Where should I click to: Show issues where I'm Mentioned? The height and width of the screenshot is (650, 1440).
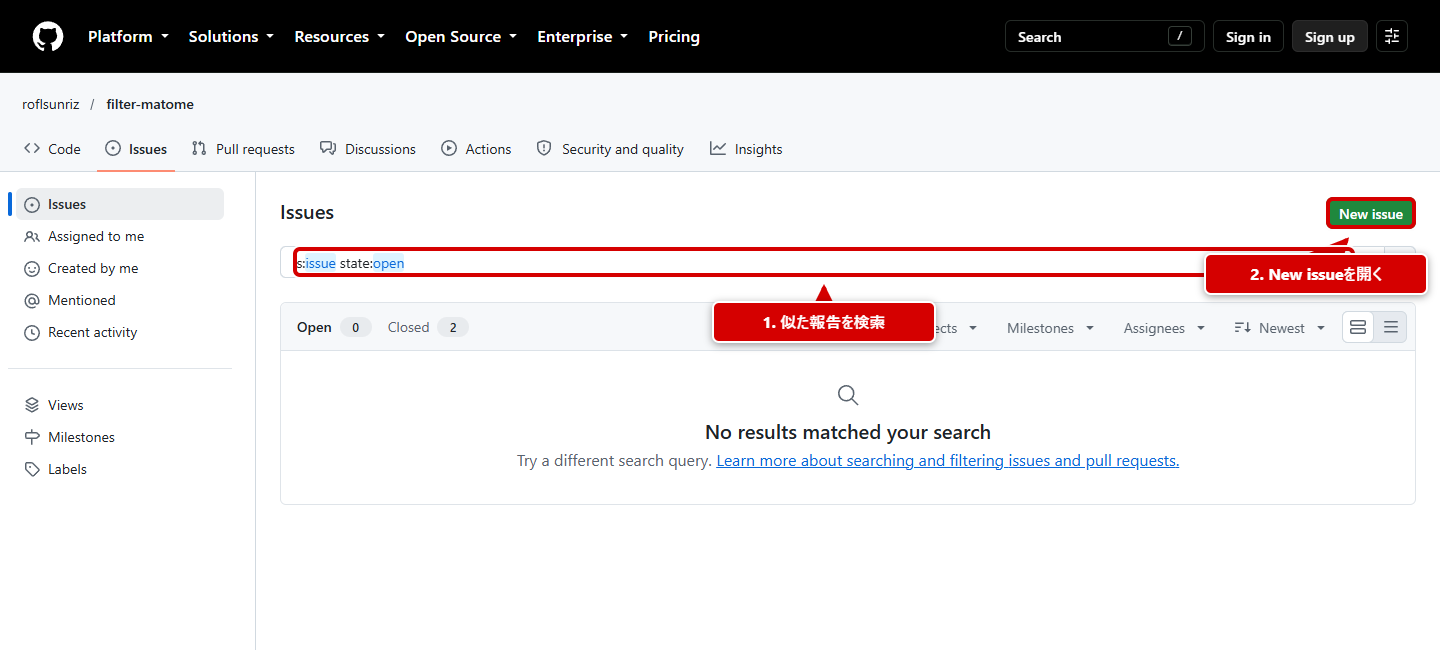pos(120,300)
